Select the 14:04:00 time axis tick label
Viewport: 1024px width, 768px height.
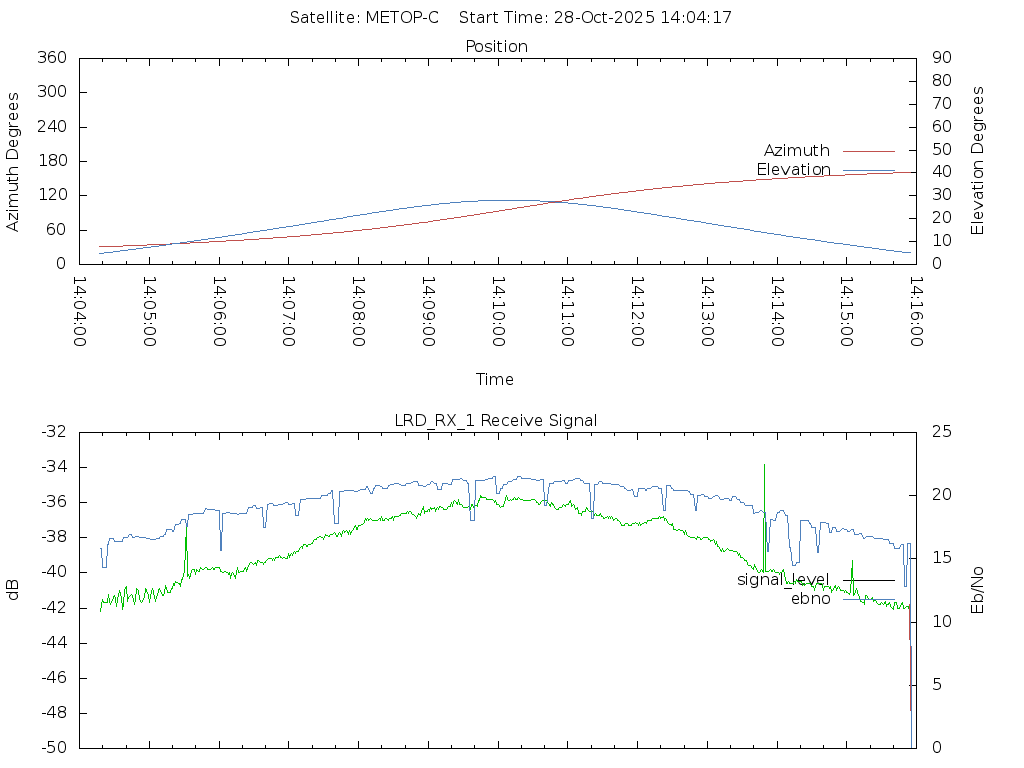click(x=79, y=311)
